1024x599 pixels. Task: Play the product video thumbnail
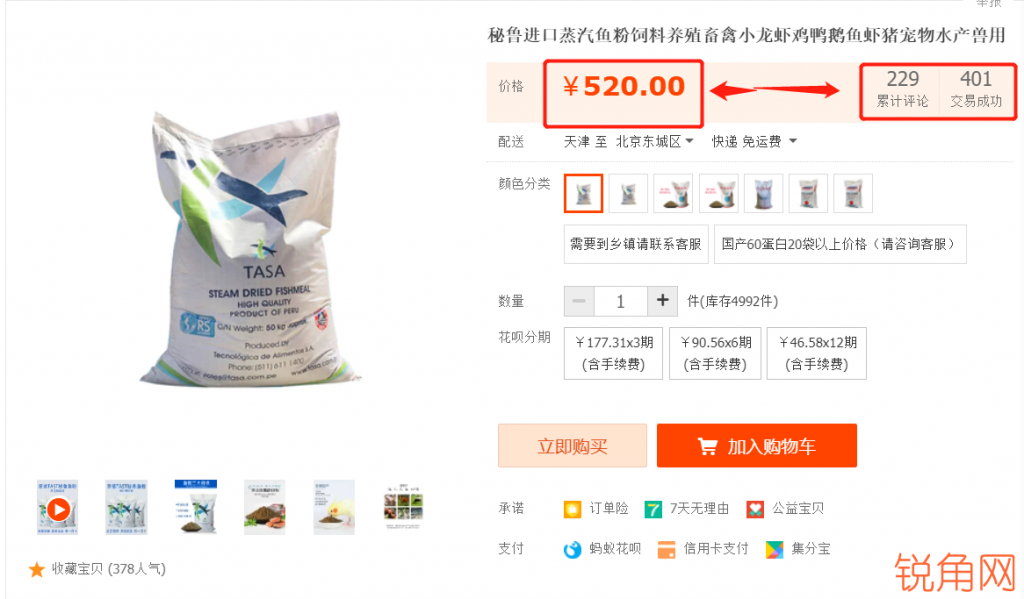pos(57,508)
